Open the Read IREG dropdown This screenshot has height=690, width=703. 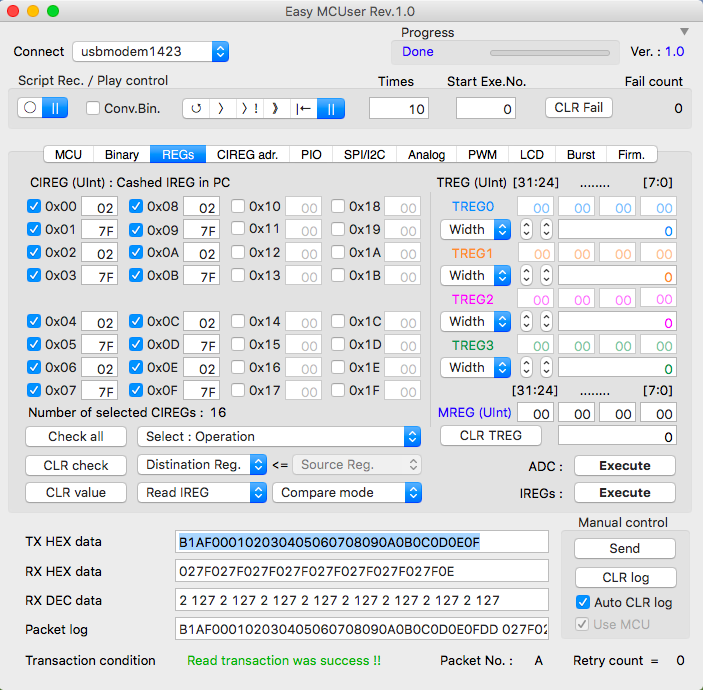click(202, 493)
